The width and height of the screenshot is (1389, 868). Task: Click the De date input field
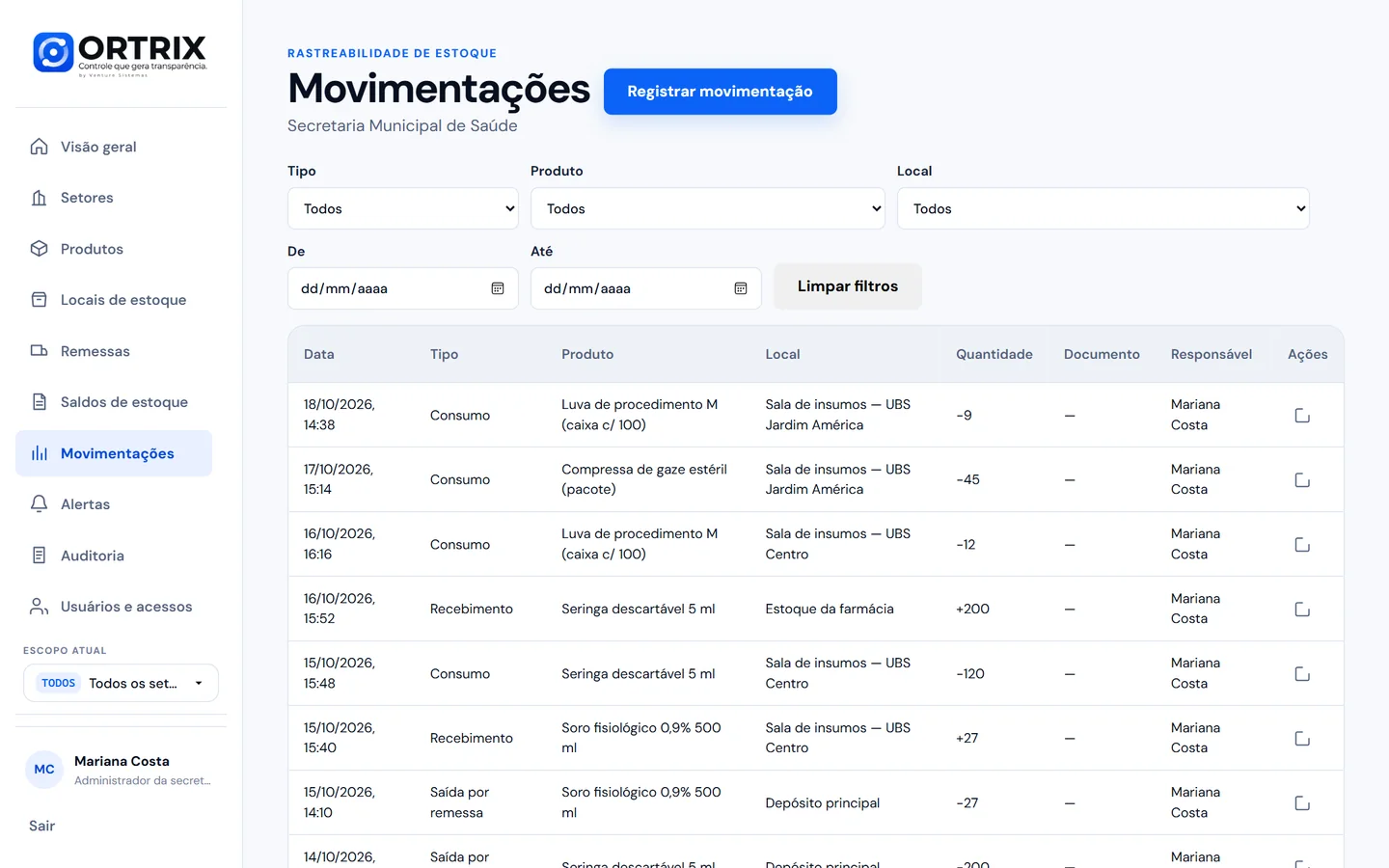pyautogui.click(x=403, y=288)
